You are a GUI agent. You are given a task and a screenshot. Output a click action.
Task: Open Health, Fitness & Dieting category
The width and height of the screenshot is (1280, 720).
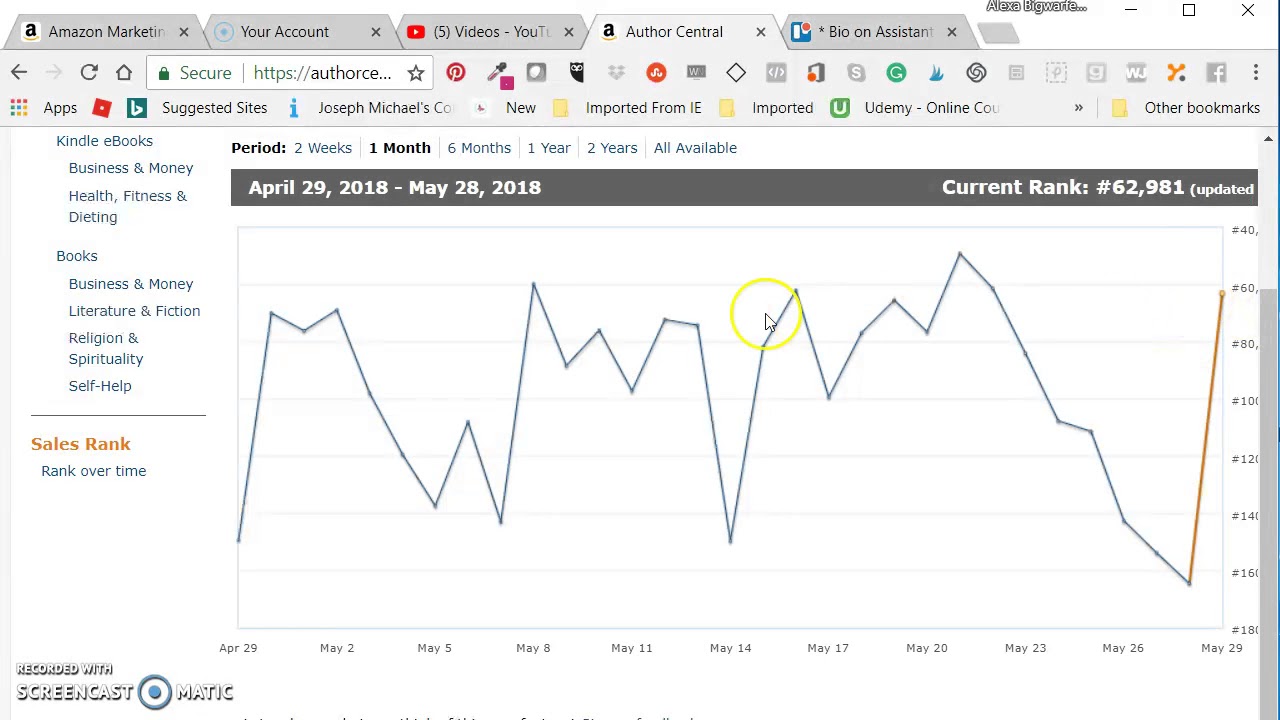pos(128,206)
